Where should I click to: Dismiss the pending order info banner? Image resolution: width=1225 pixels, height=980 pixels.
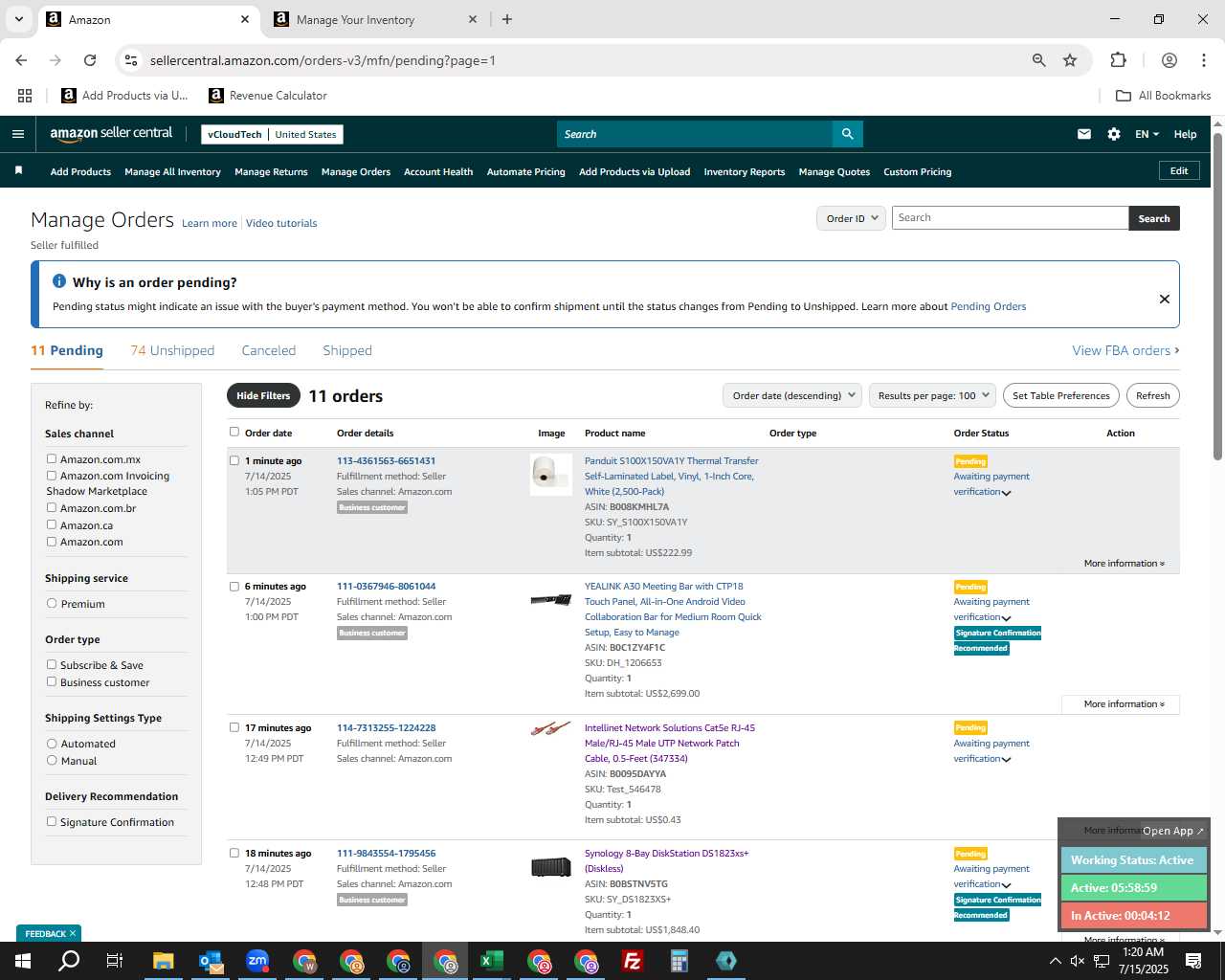[1165, 299]
